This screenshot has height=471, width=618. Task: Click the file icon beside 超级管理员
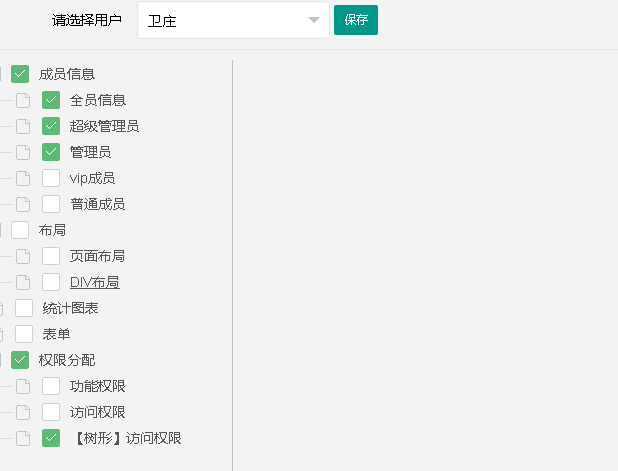[x=23, y=126]
